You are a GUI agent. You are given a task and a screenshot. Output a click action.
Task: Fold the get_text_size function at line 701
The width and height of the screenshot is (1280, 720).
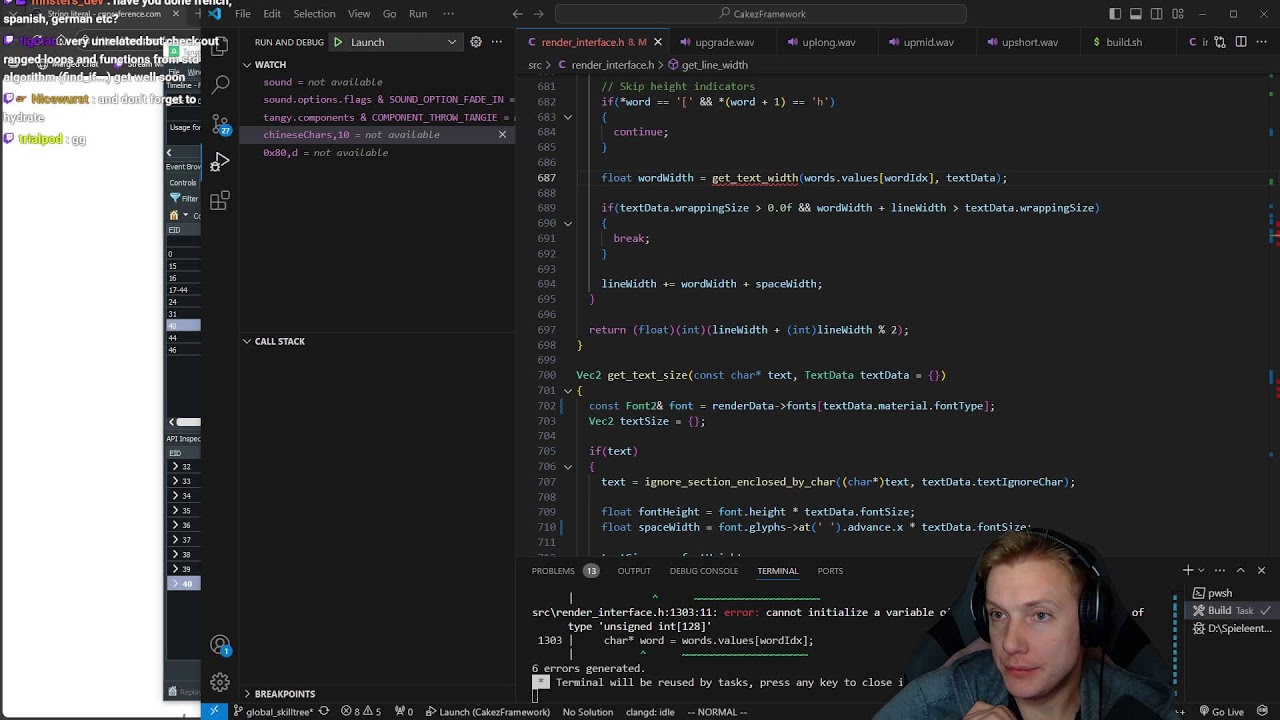point(568,391)
